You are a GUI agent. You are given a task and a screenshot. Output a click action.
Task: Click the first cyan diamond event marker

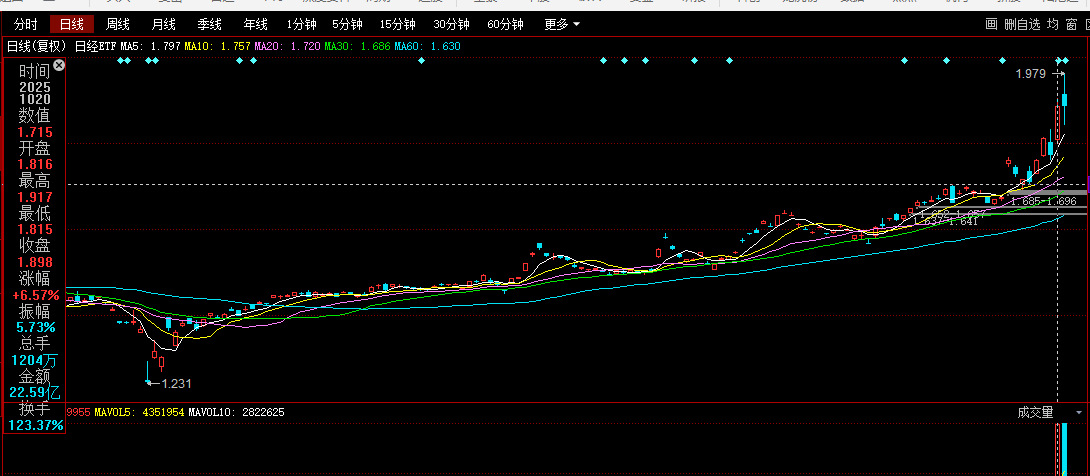click(120, 61)
